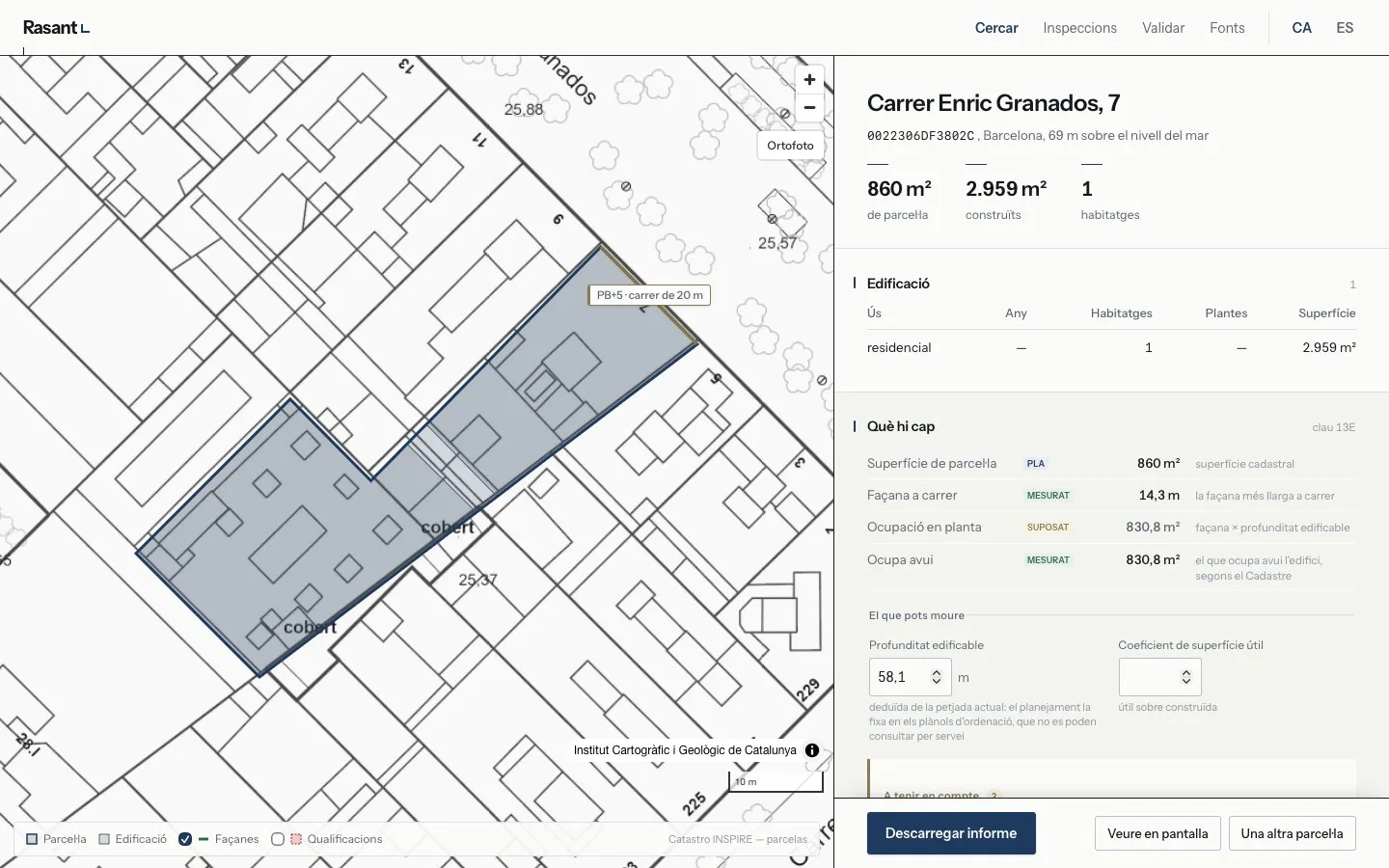This screenshot has height=868, width=1389.
Task: Zoom out the map with minus button
Action: pyautogui.click(x=809, y=108)
